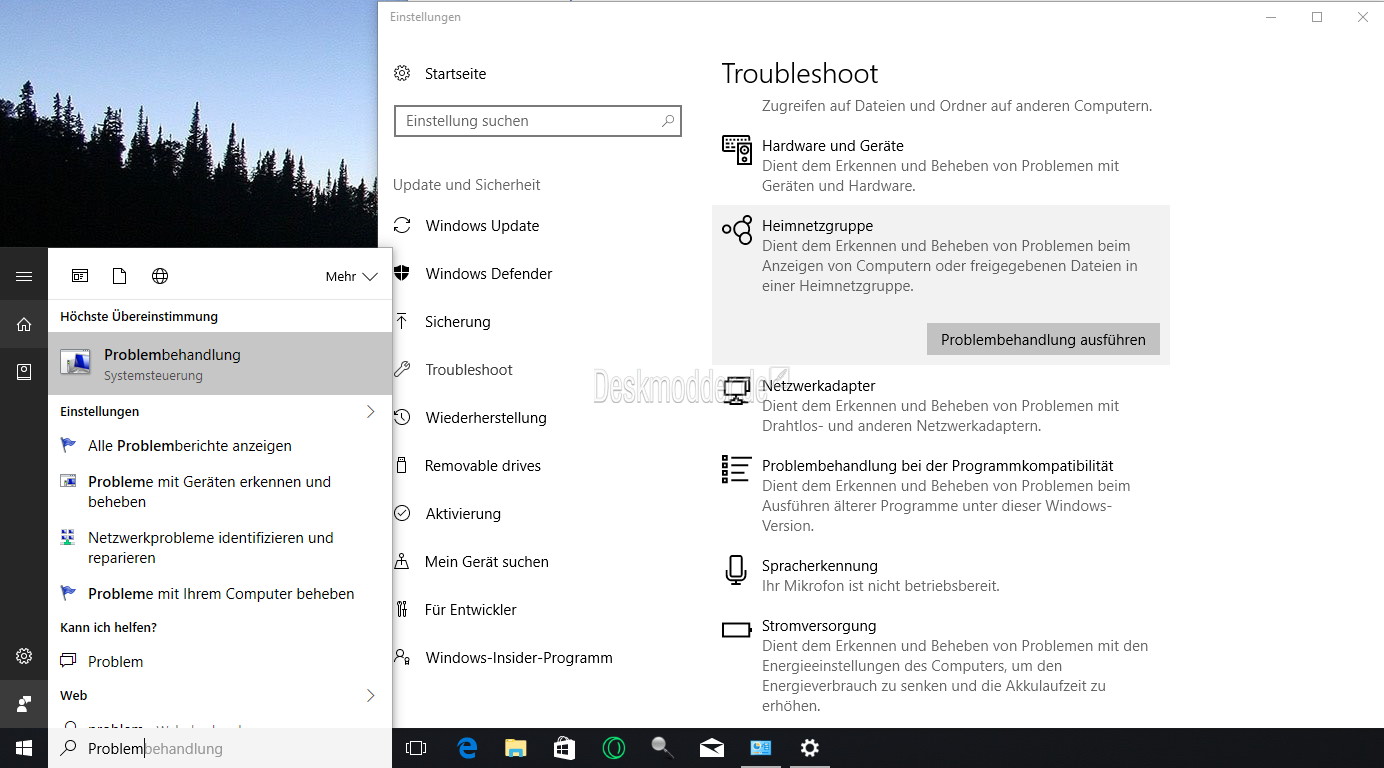
Task: Open Alle Problemberichte anzeigen
Action: [220, 446]
